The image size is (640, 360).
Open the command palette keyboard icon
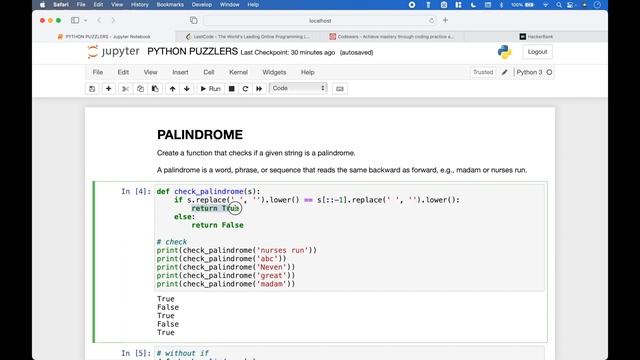coord(340,89)
